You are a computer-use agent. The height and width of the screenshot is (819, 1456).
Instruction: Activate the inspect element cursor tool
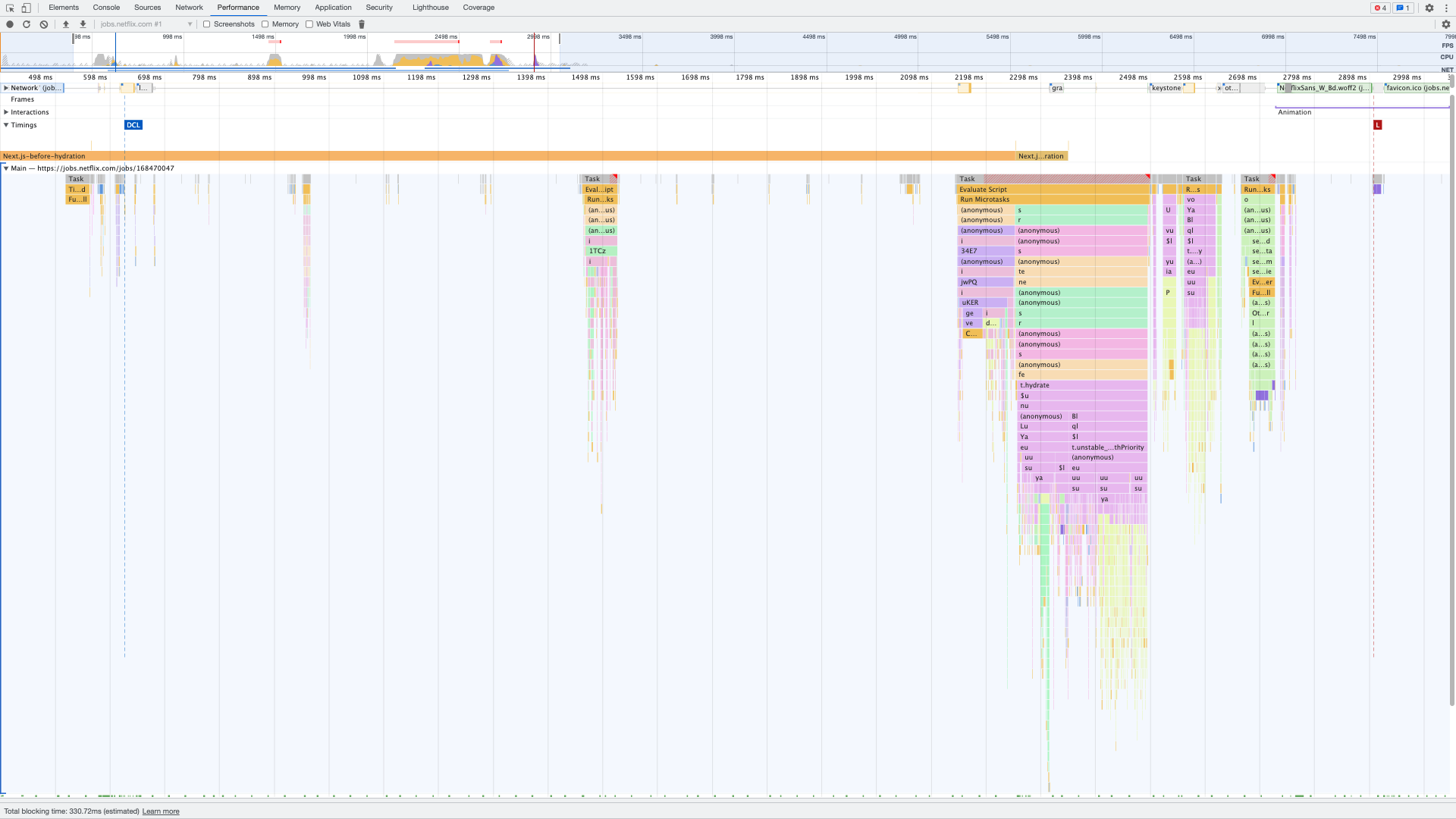[10, 8]
